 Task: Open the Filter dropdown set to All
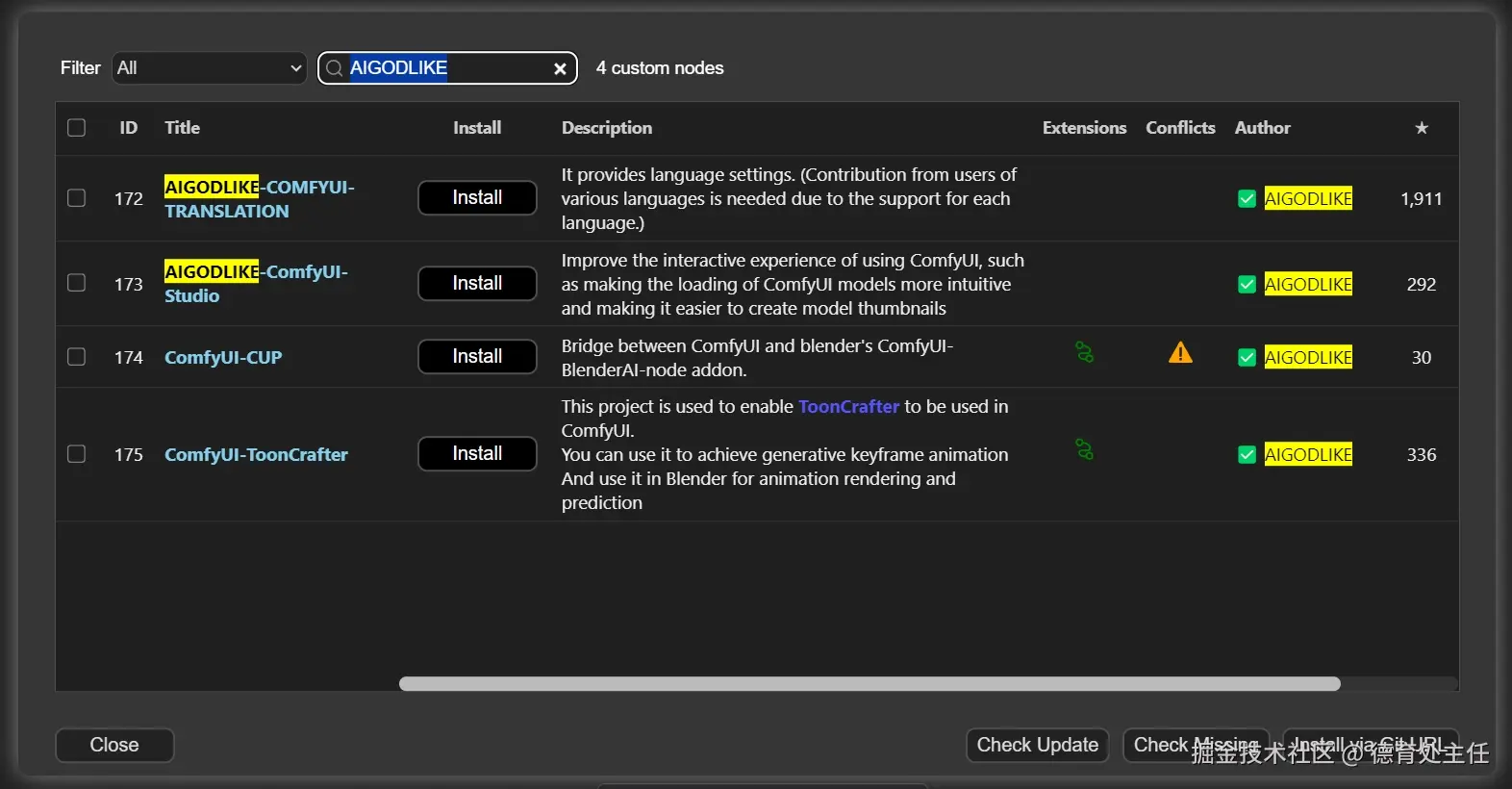[x=210, y=68]
